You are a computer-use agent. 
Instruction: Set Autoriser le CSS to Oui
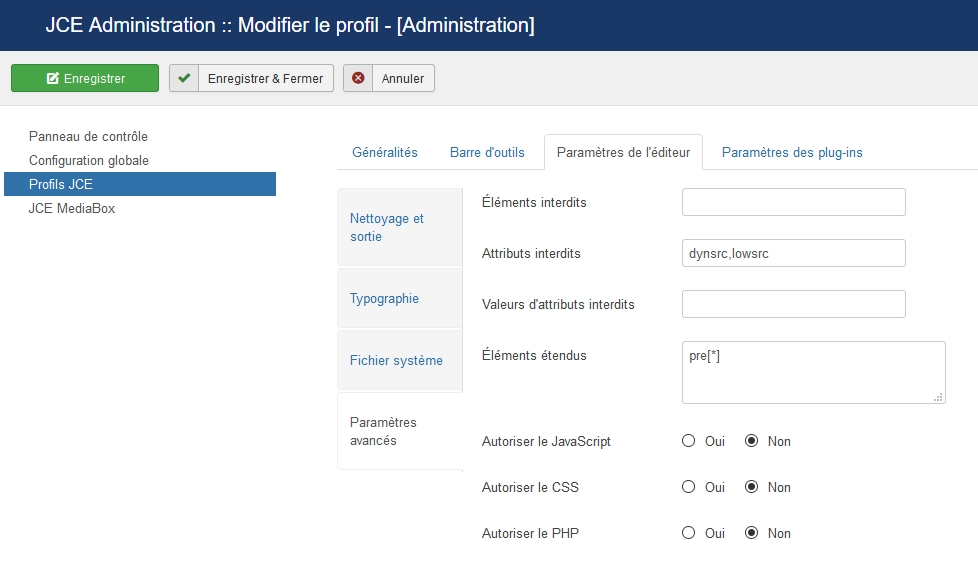click(689, 487)
